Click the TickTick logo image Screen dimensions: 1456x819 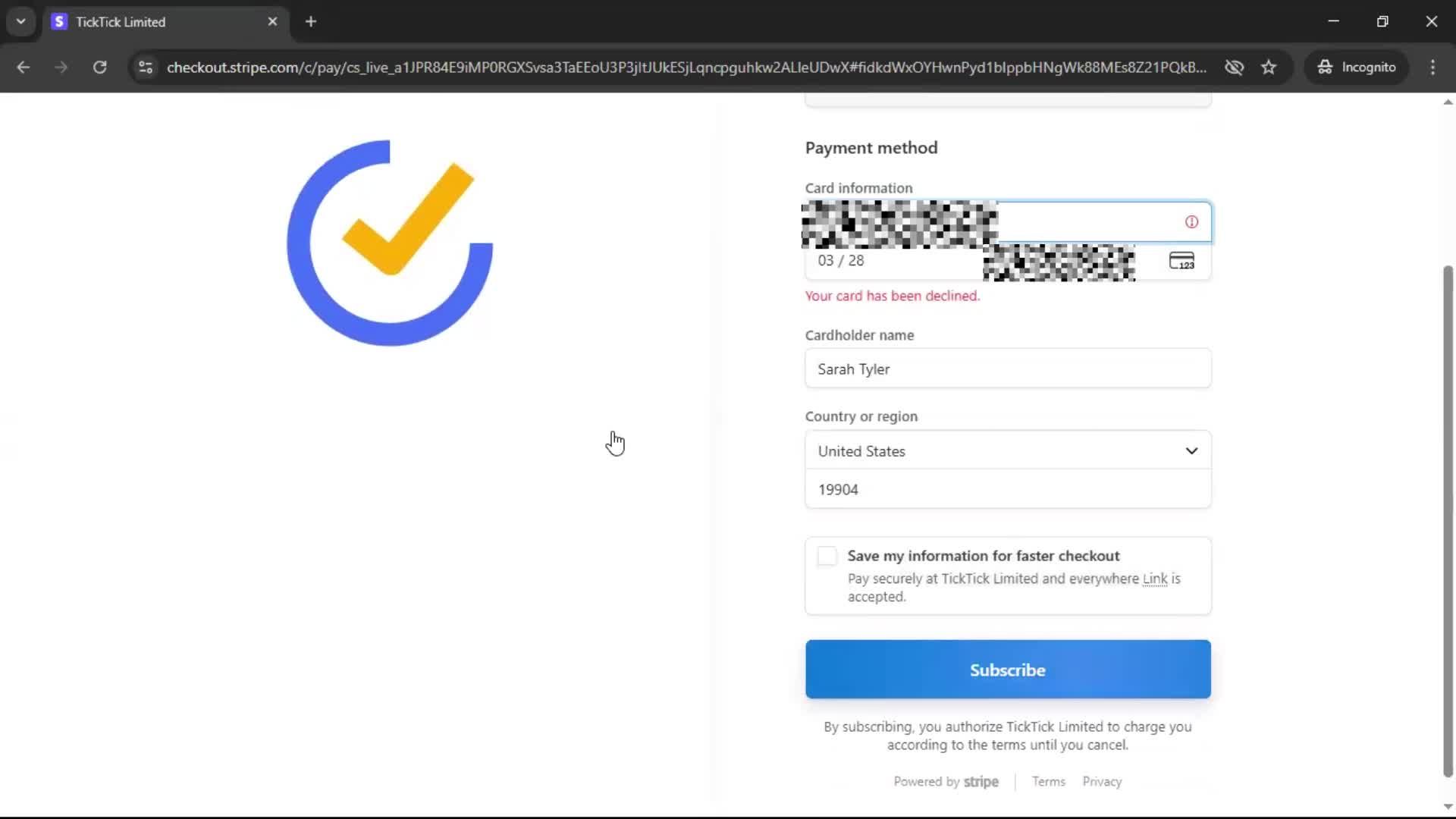pos(390,243)
